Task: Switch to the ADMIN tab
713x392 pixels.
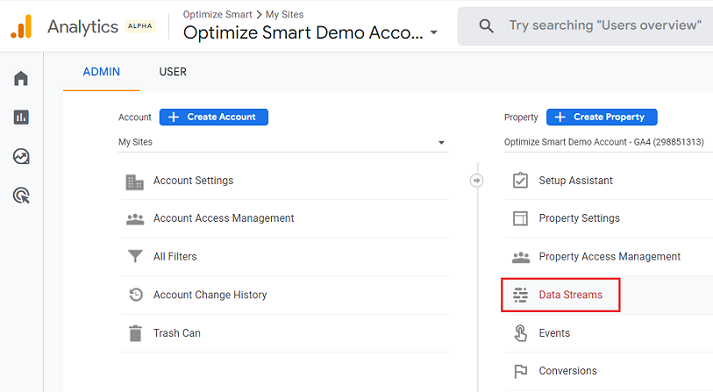Action: (x=101, y=72)
